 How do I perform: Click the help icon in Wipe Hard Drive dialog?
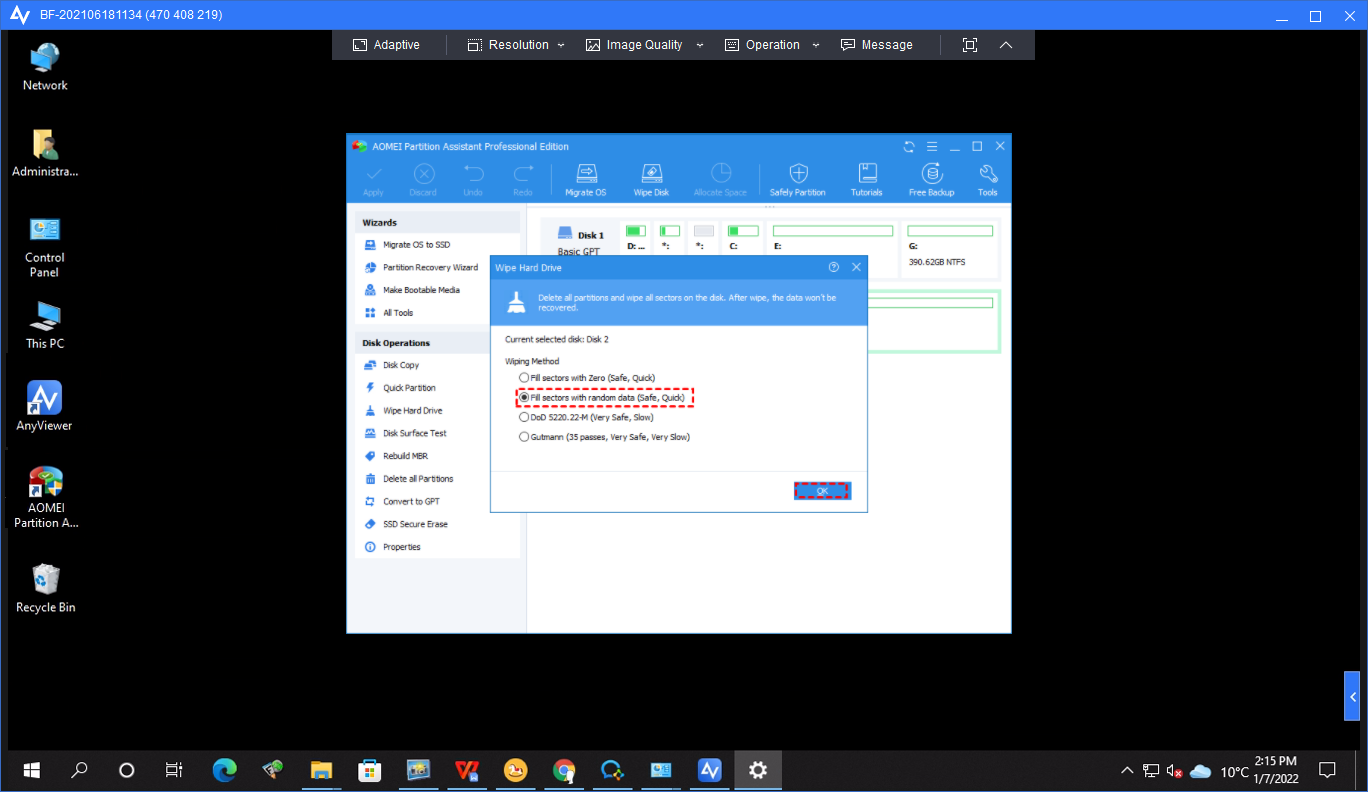click(x=834, y=268)
